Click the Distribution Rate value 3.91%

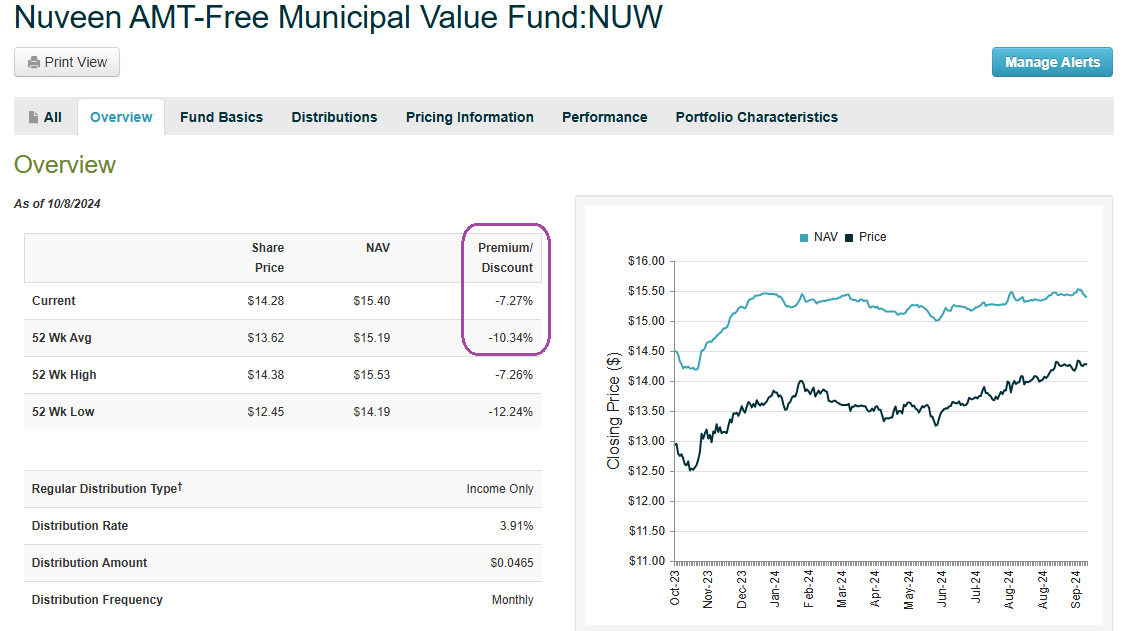click(516, 526)
